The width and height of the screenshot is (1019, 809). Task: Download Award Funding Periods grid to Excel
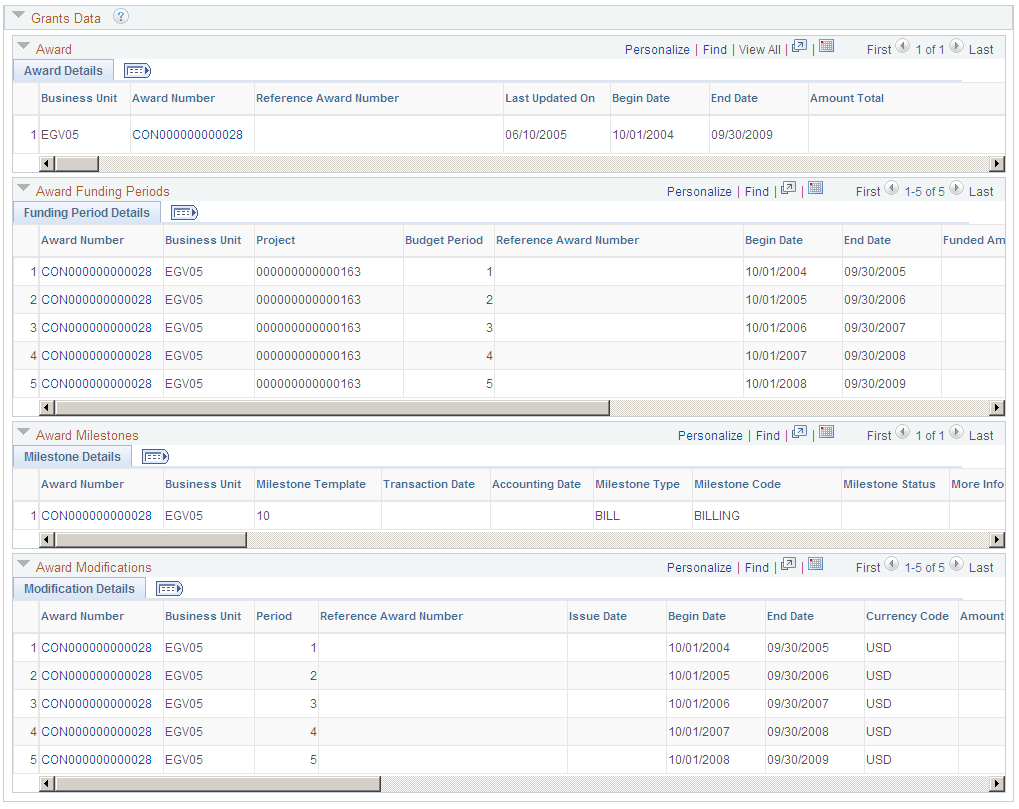coord(815,190)
